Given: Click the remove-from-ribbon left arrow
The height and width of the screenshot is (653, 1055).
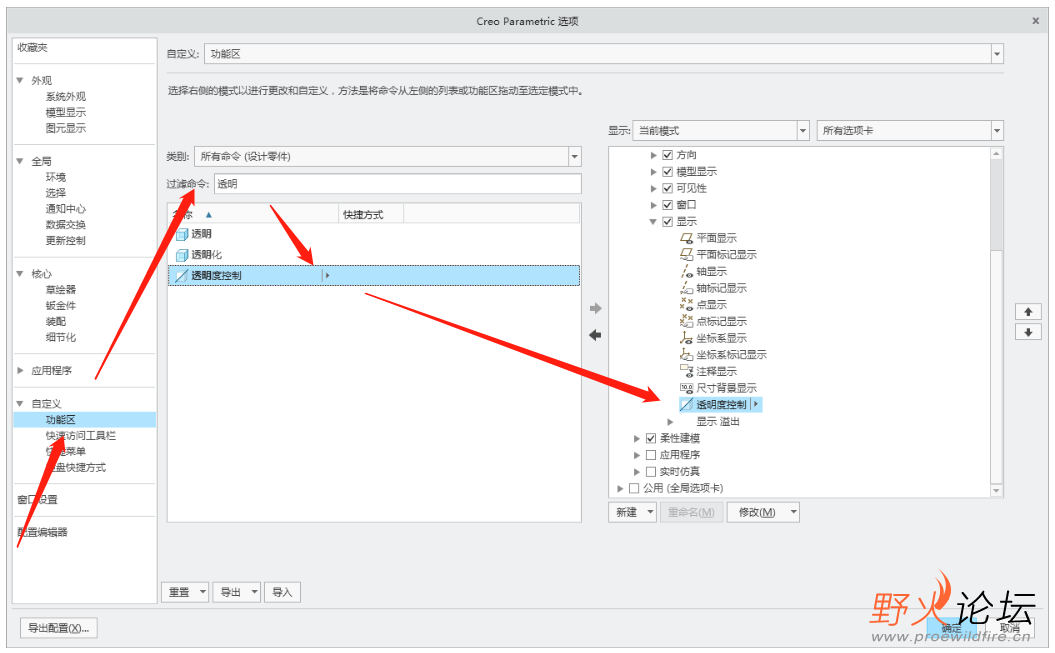Looking at the screenshot, I should click(595, 335).
